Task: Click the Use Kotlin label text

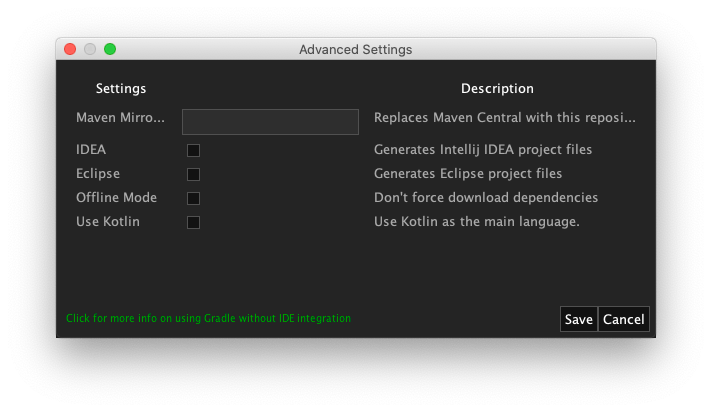Action: point(108,222)
